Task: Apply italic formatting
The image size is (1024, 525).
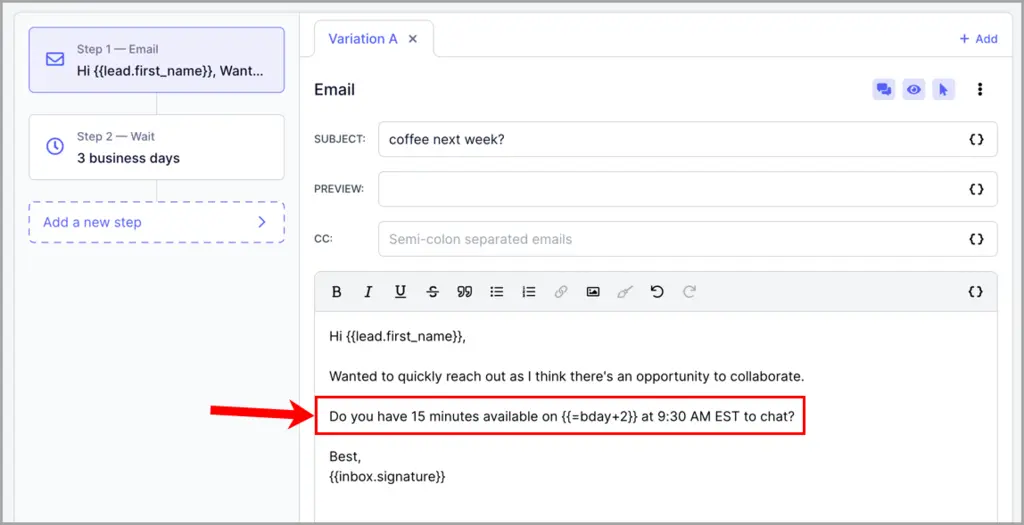Action: 368,292
